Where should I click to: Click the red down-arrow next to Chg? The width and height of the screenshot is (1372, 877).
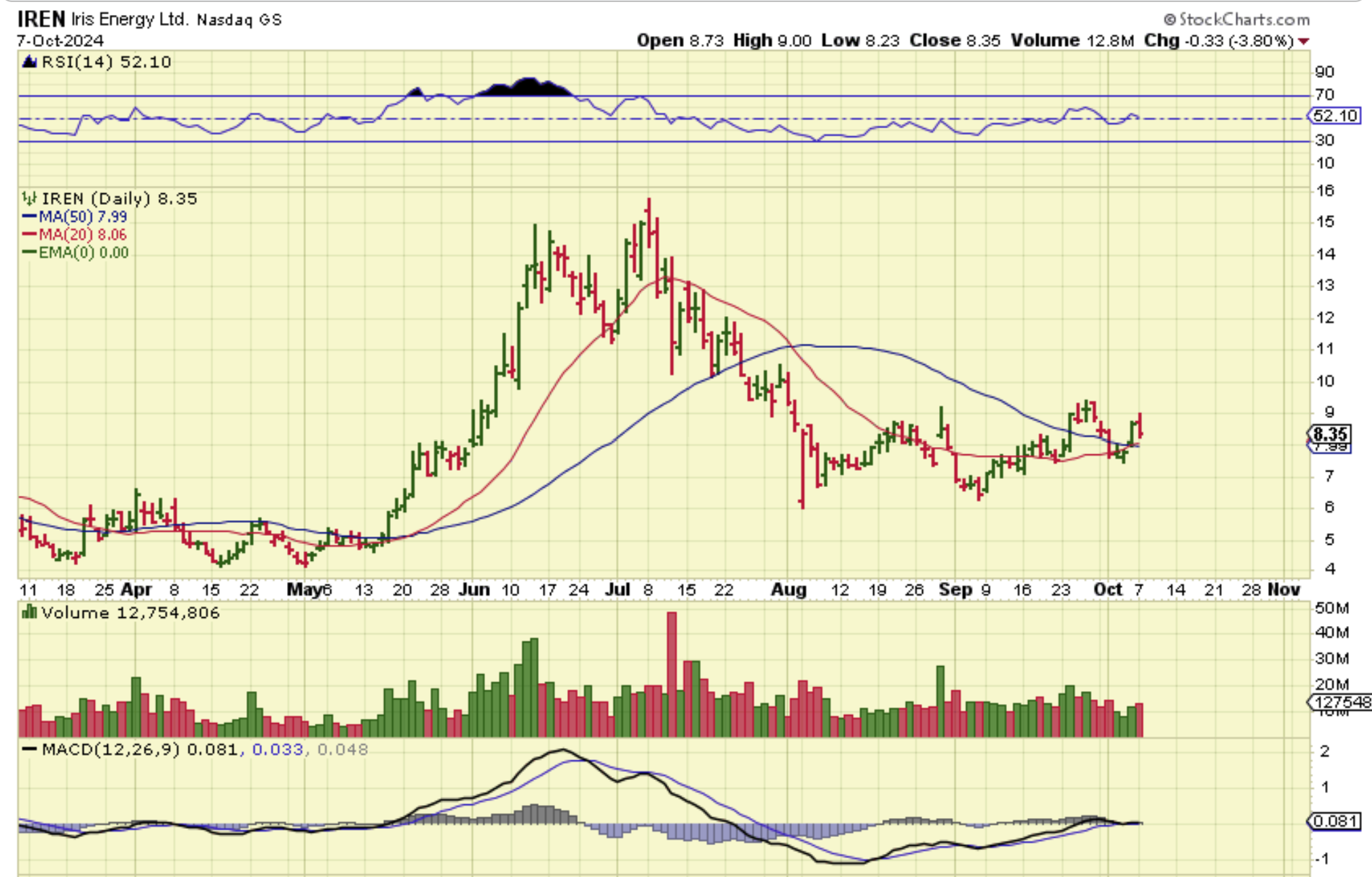pyautogui.click(x=1303, y=41)
